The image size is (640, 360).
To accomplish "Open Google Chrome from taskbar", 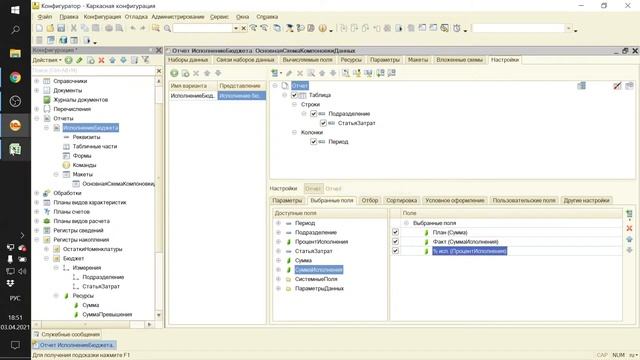I will [x=15, y=78].
